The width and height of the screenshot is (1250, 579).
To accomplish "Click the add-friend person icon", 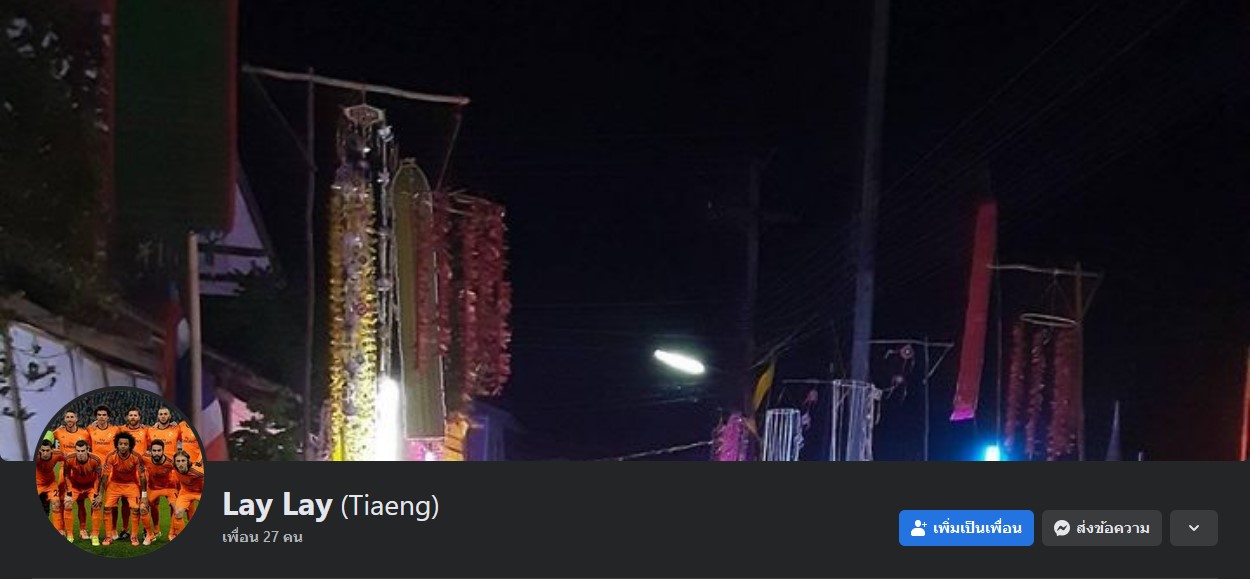I will click(919, 528).
